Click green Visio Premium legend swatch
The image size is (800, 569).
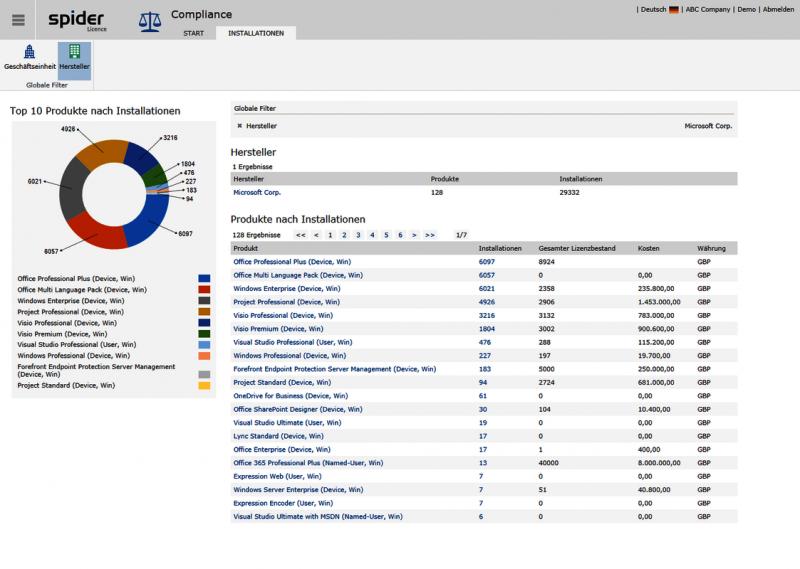click(x=204, y=334)
